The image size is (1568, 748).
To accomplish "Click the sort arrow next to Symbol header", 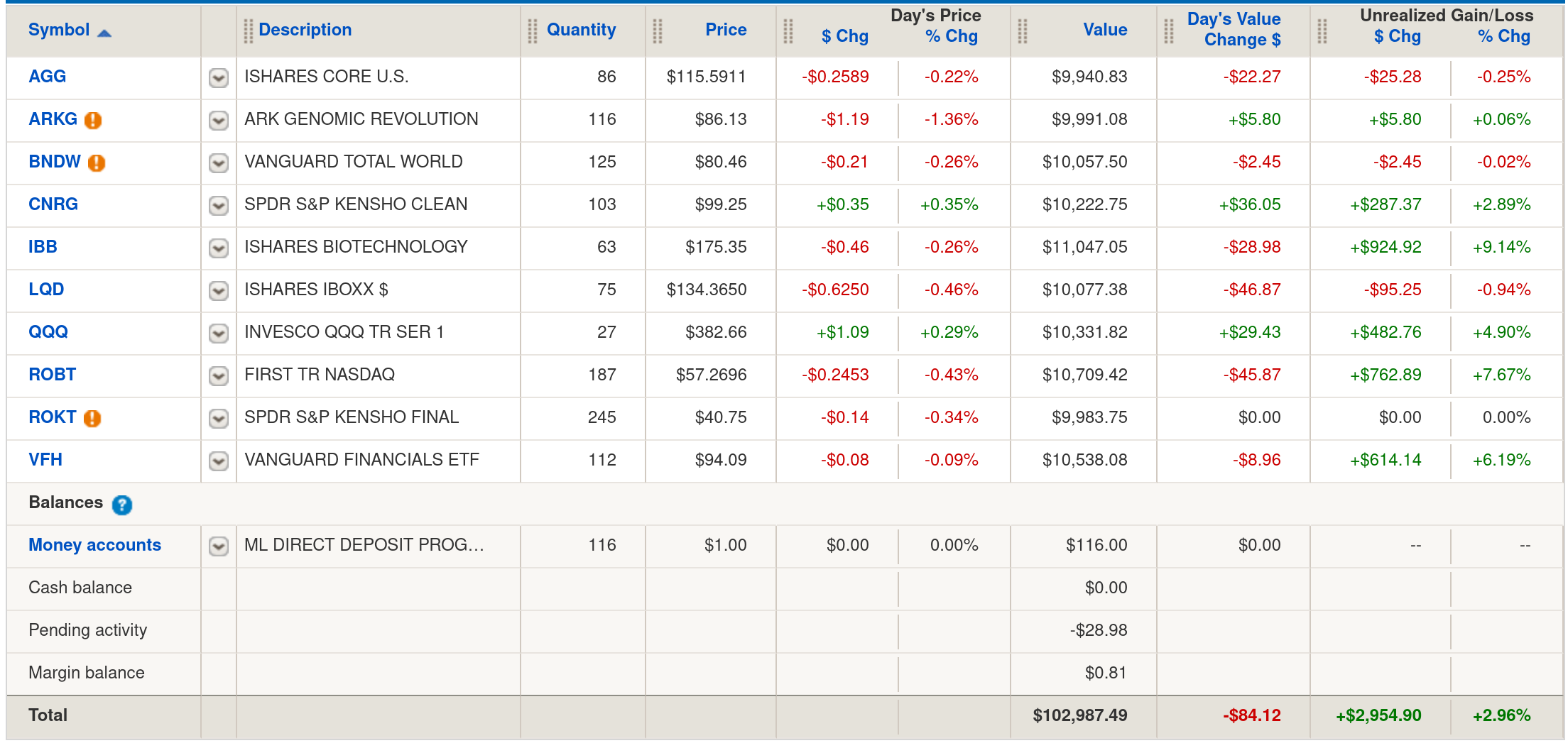I will coord(104,33).
